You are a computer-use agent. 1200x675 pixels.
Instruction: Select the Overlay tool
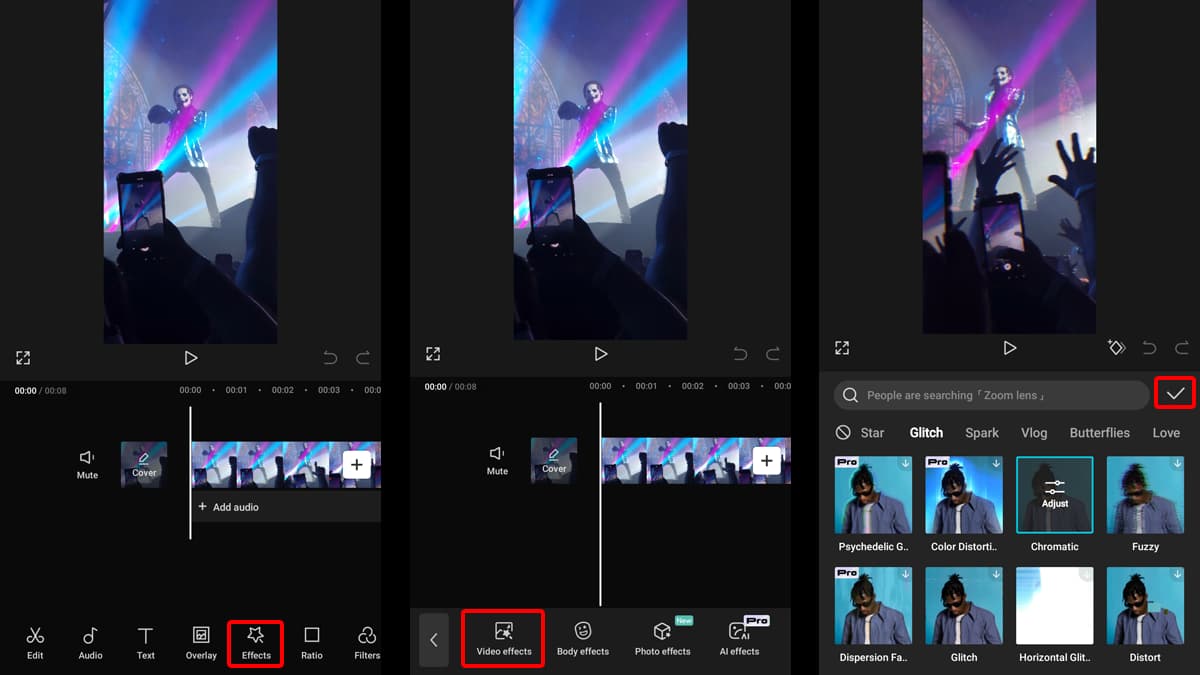pyautogui.click(x=200, y=641)
